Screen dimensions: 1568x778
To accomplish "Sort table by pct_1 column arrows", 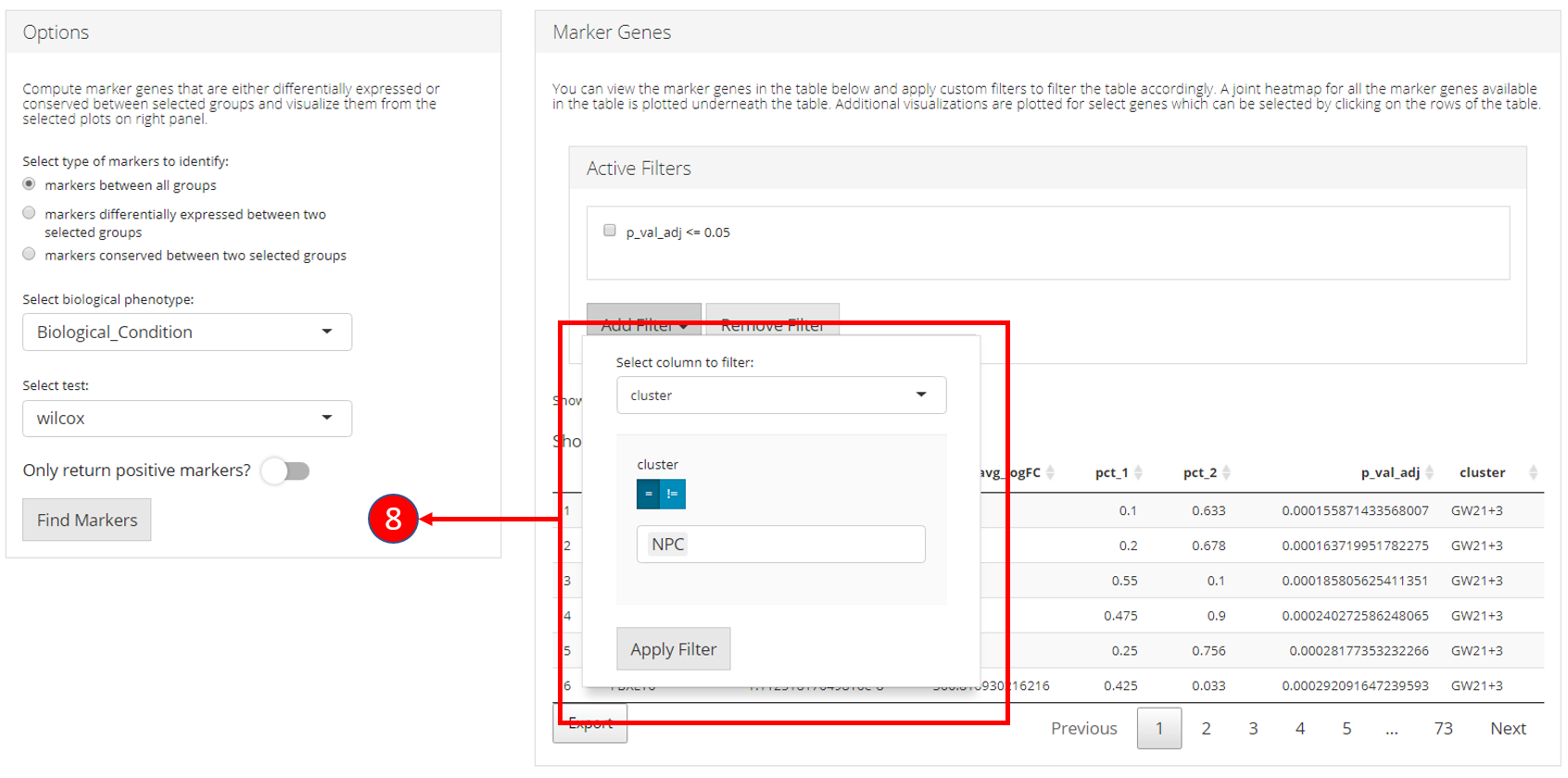I will coord(1138,472).
